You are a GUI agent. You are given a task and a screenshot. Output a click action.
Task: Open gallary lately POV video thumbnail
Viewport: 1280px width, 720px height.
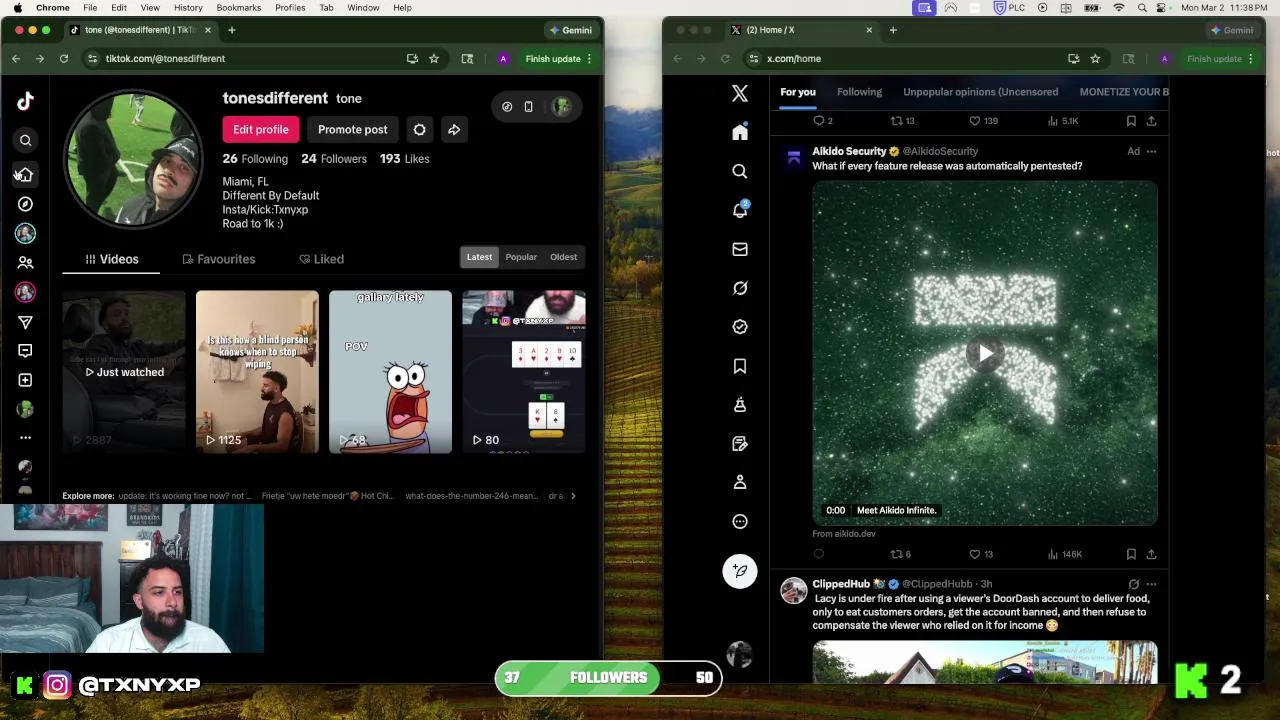pos(390,372)
